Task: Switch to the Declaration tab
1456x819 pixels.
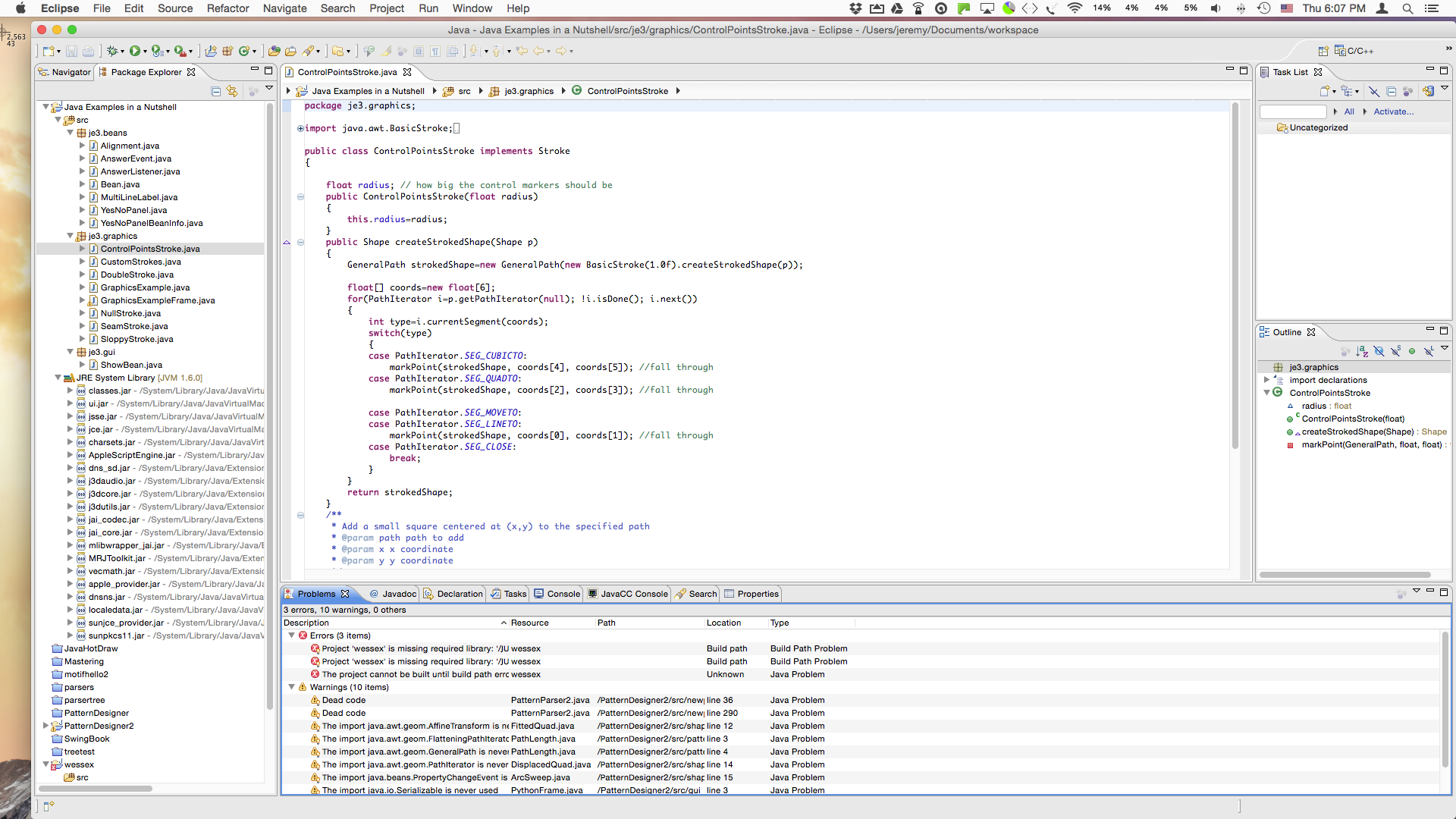Action: coord(453,594)
